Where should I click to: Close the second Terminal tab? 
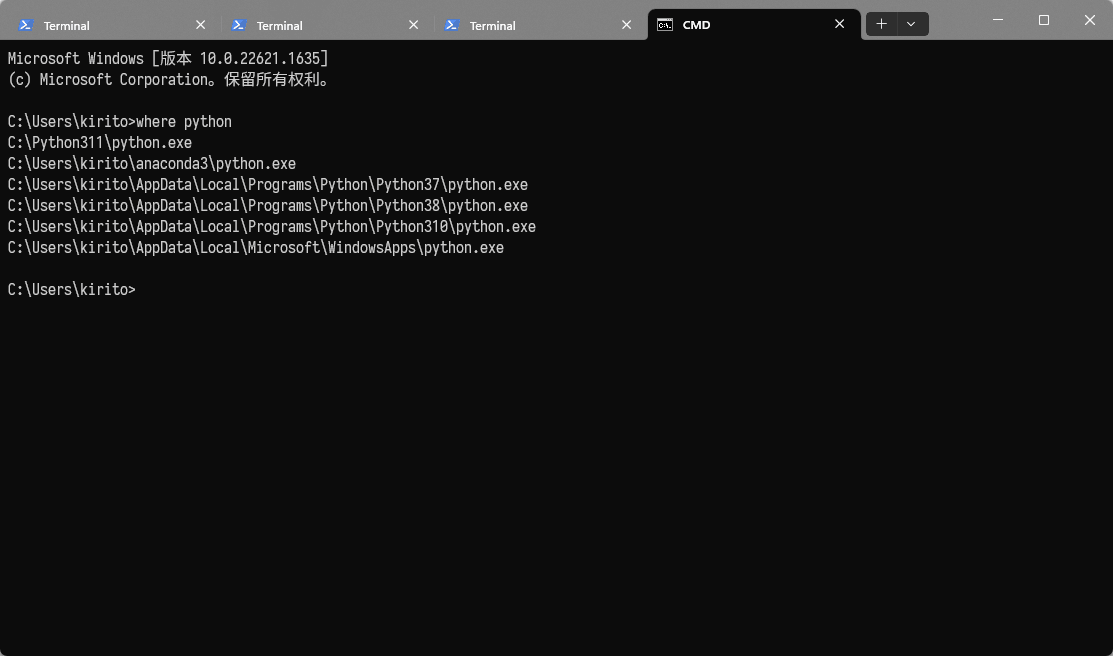click(x=413, y=25)
